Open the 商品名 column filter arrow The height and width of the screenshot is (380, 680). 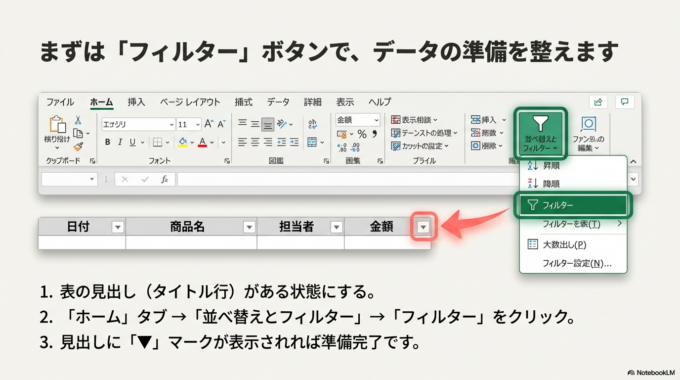249,227
